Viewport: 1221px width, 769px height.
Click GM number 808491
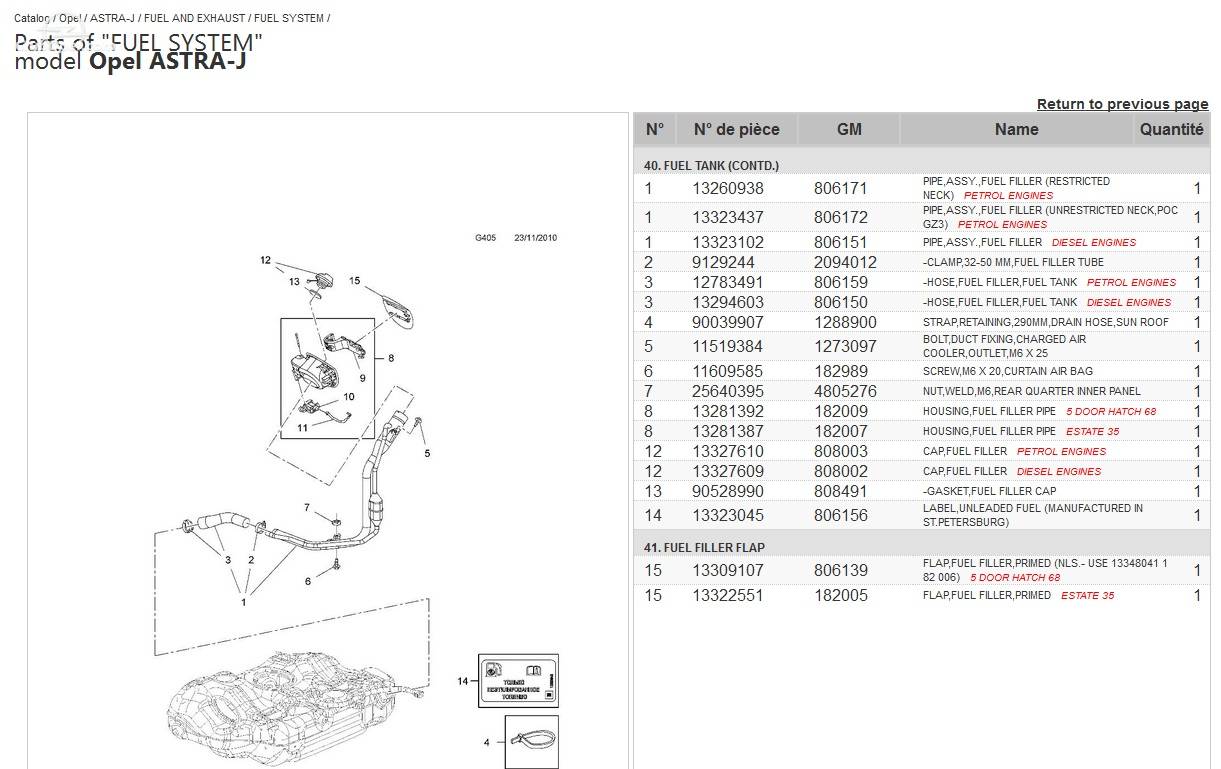pos(841,491)
